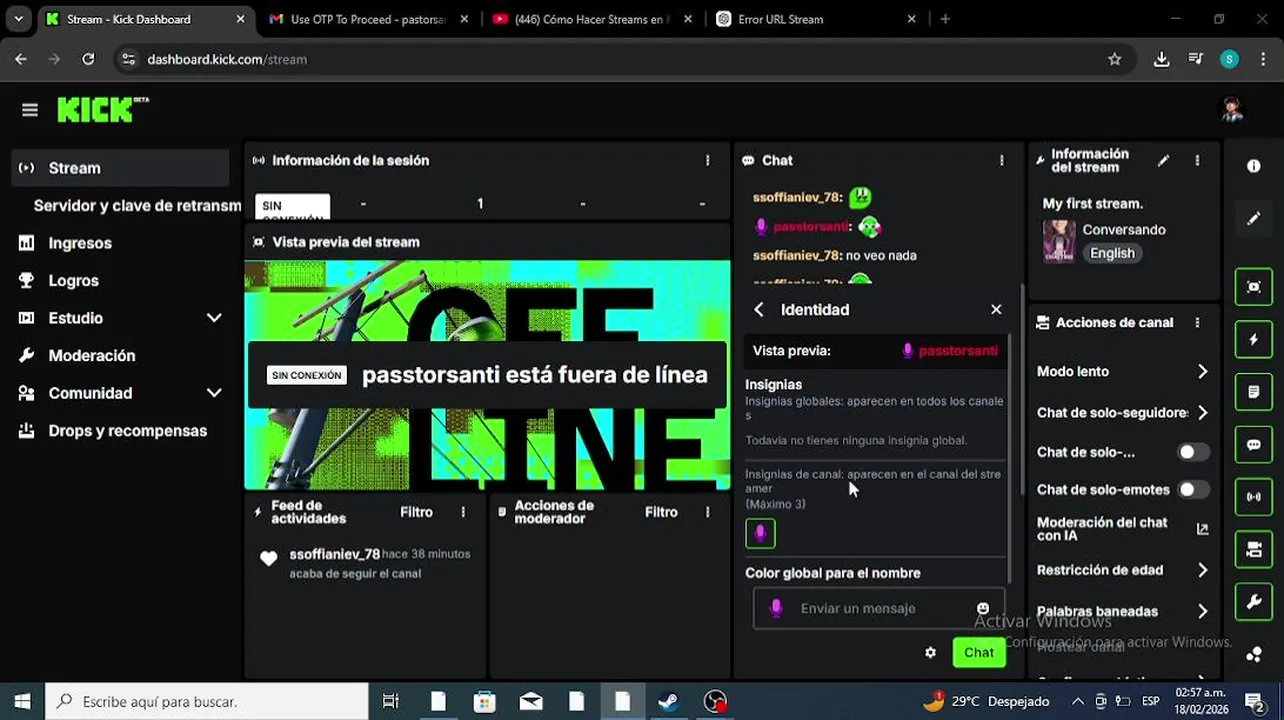Click the green Chat send button
The image size is (1284, 720).
(x=979, y=653)
